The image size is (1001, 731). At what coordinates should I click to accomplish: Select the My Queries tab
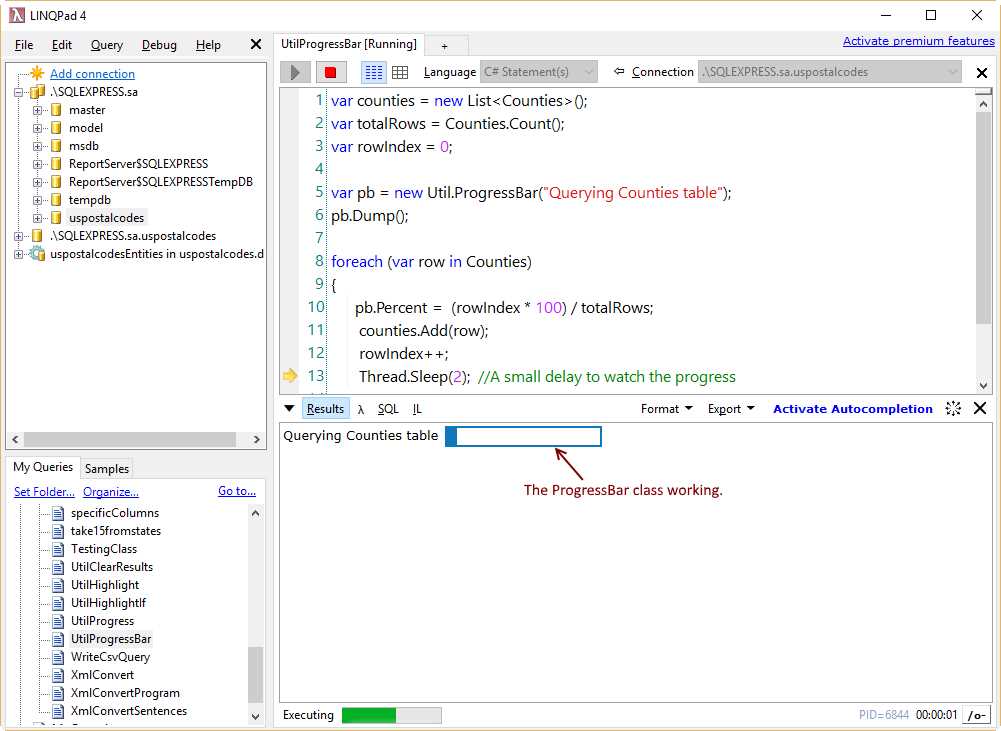click(x=43, y=467)
